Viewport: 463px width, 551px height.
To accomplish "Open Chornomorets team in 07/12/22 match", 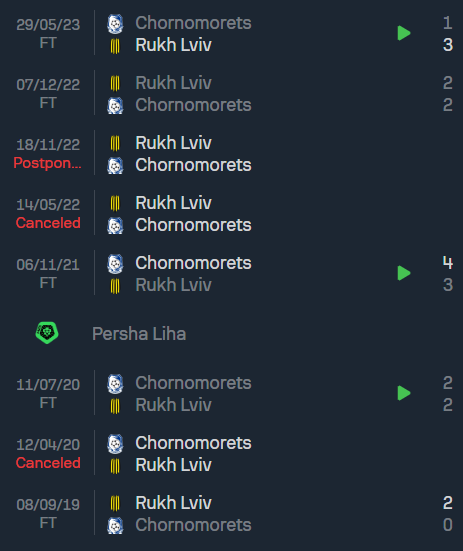I will click(x=193, y=105).
